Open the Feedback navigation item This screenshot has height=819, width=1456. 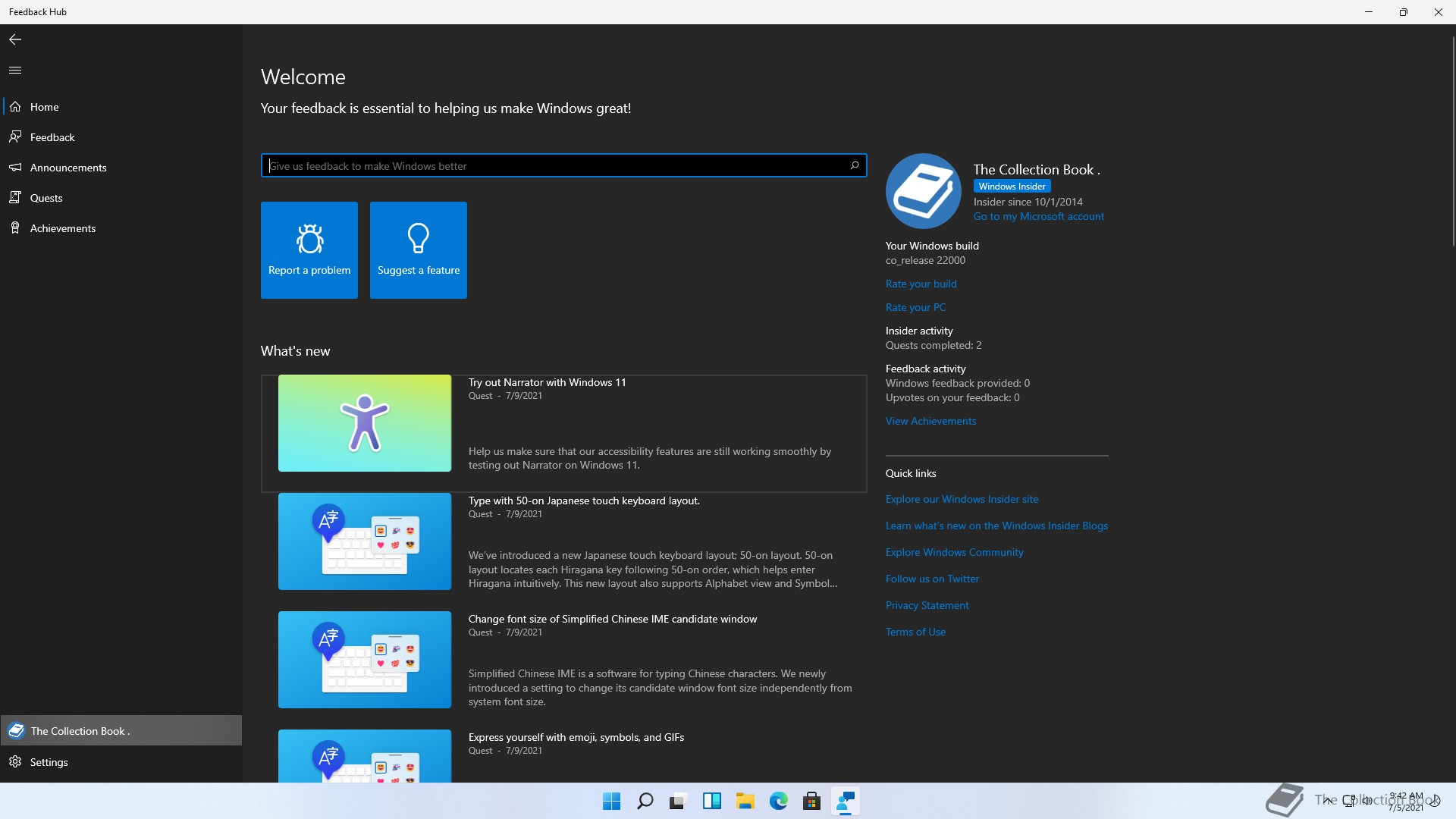click(121, 137)
